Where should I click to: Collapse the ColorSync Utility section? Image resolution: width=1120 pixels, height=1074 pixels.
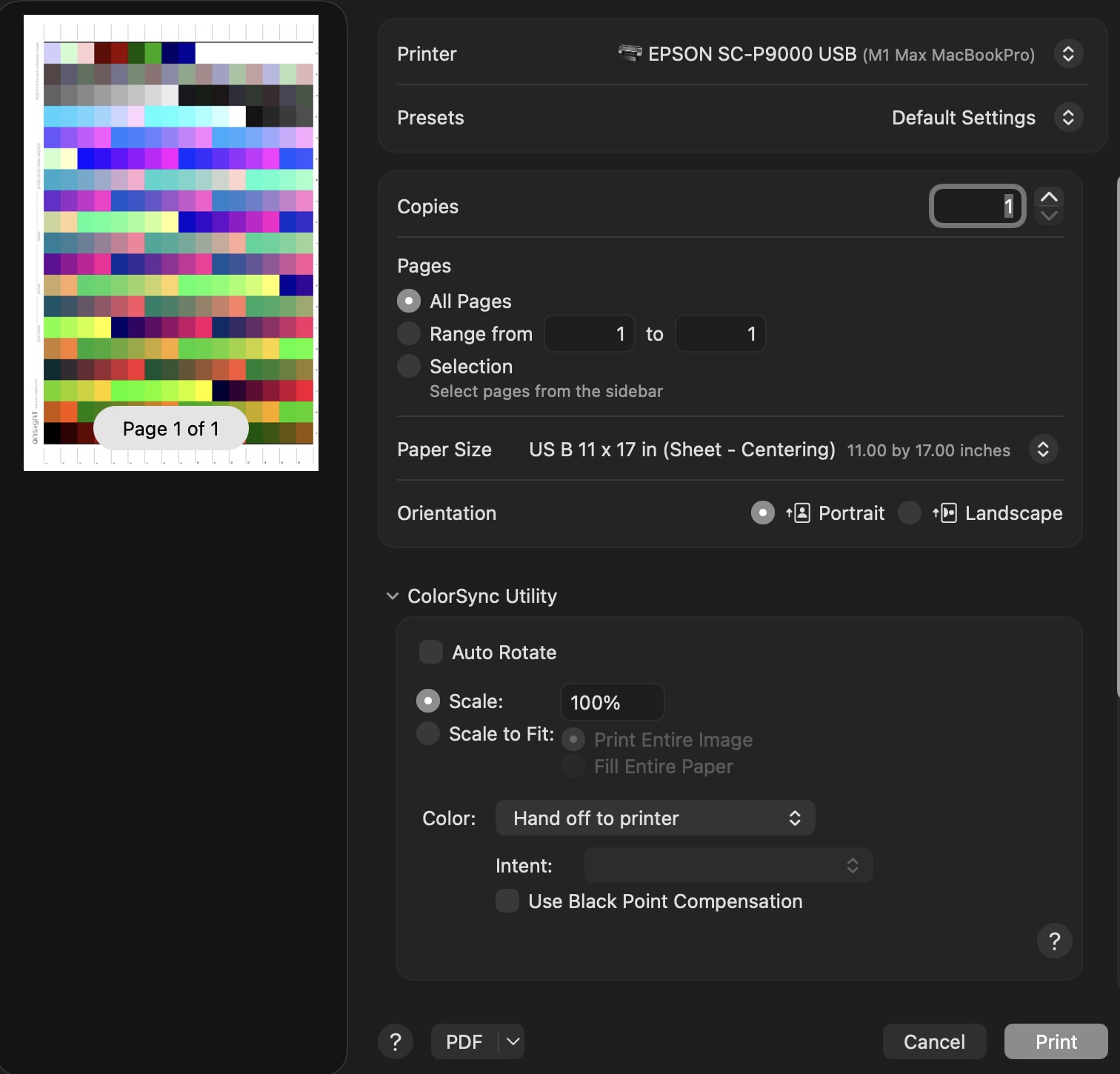[x=392, y=596]
